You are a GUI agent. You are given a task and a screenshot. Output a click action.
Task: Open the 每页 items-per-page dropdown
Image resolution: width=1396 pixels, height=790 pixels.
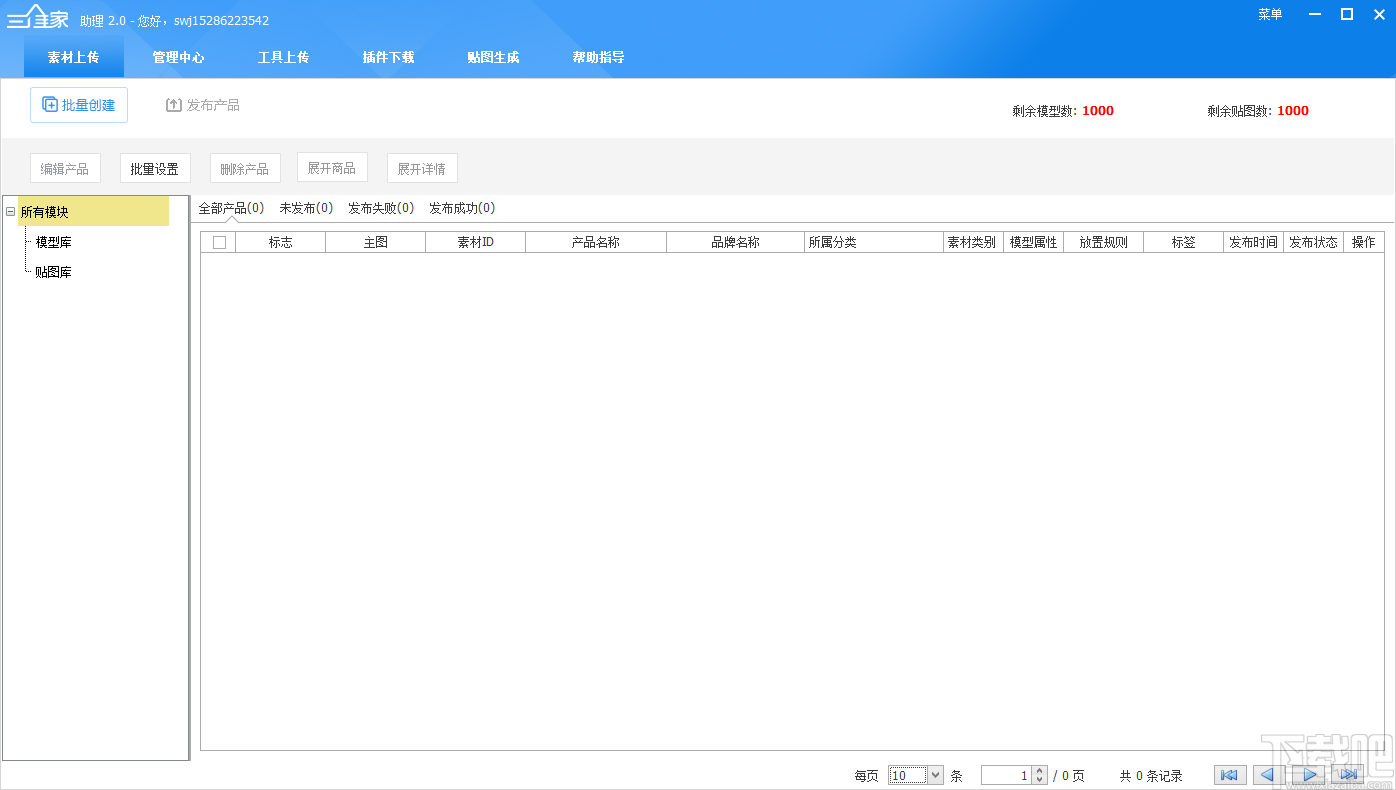[936, 774]
